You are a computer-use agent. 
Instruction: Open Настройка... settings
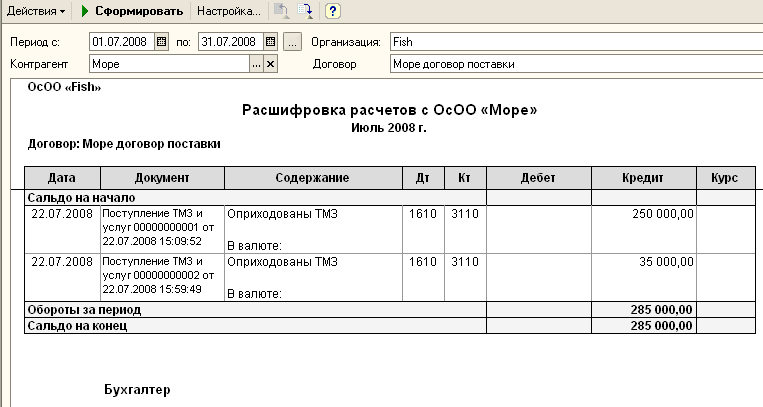(229, 11)
